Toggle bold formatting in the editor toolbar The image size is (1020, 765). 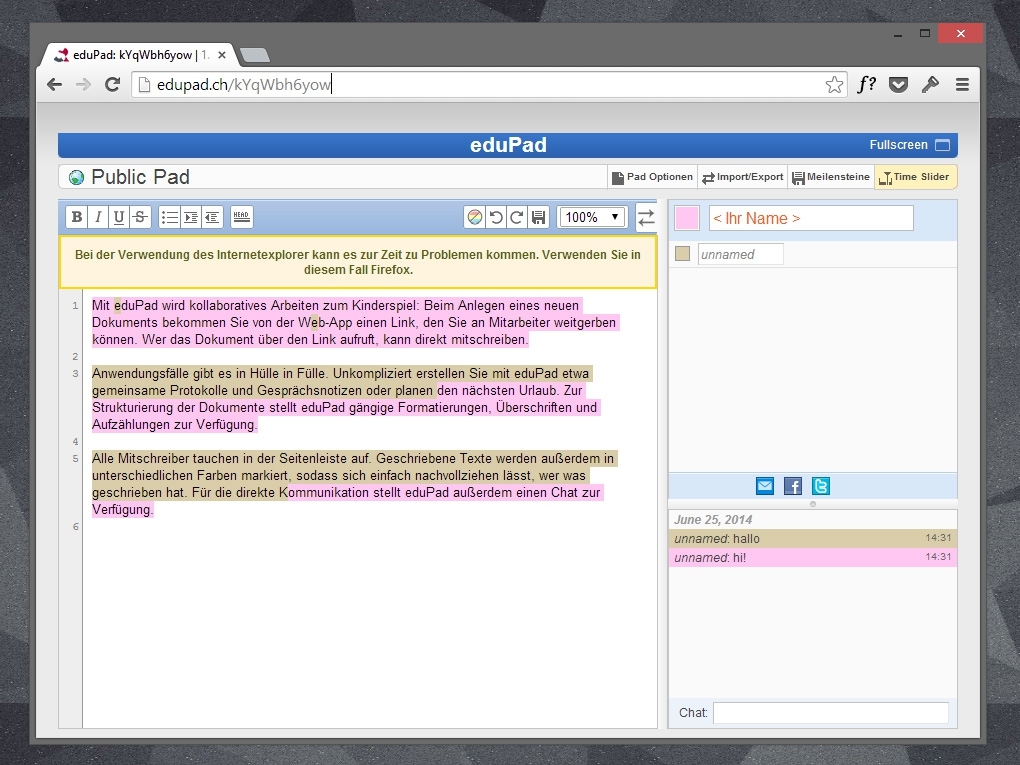point(77,217)
